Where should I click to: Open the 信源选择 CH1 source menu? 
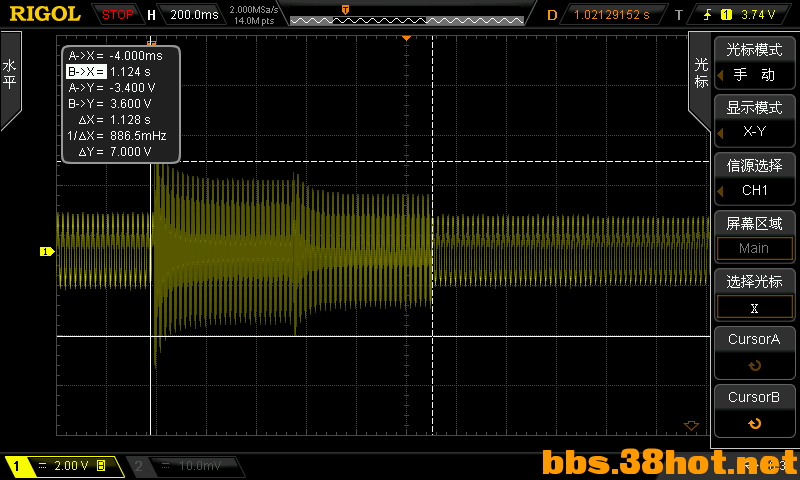coord(754,179)
